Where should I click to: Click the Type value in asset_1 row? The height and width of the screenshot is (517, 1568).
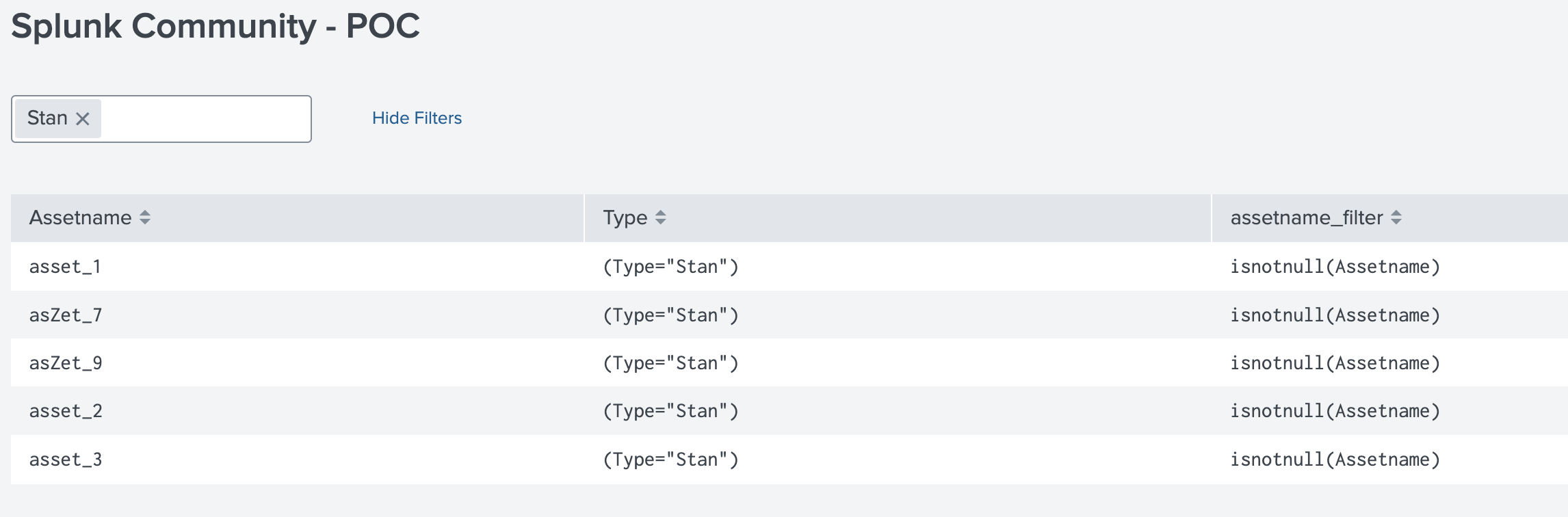[x=670, y=267]
